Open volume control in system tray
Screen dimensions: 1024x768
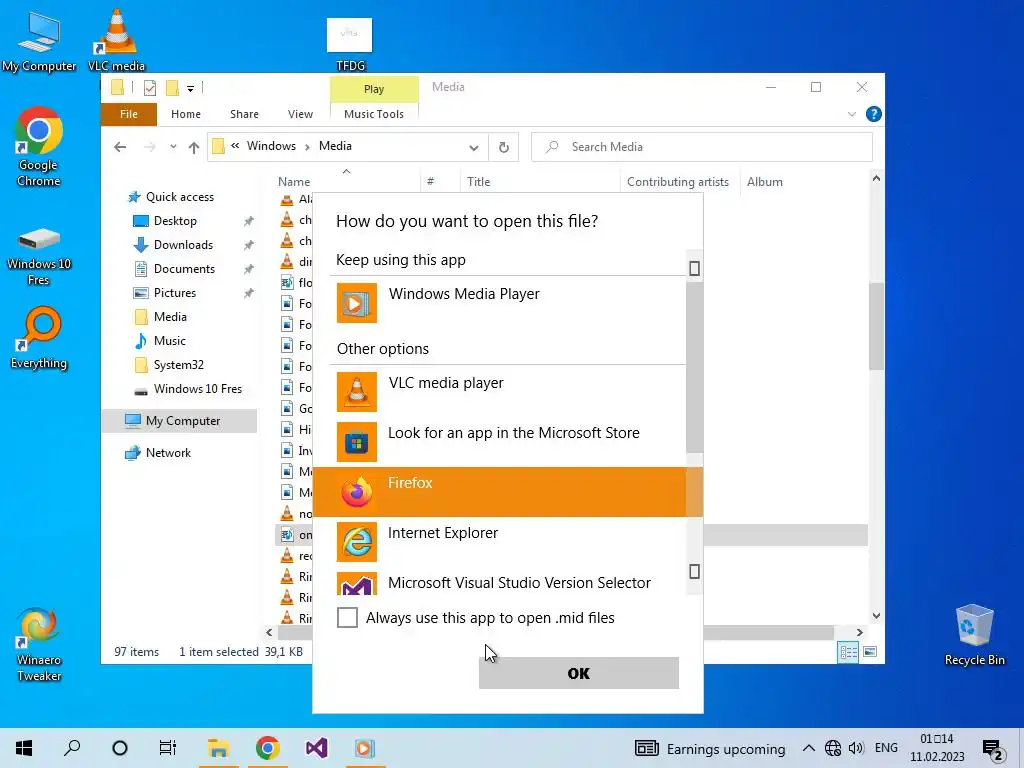[x=856, y=748]
